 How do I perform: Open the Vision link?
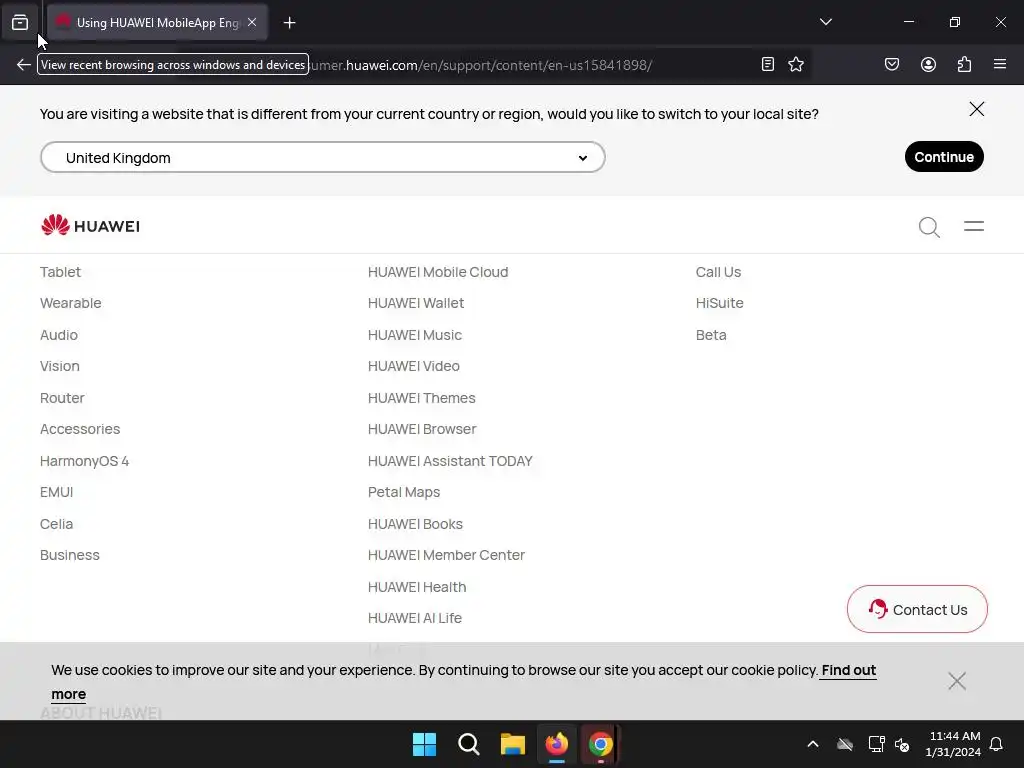(x=59, y=366)
